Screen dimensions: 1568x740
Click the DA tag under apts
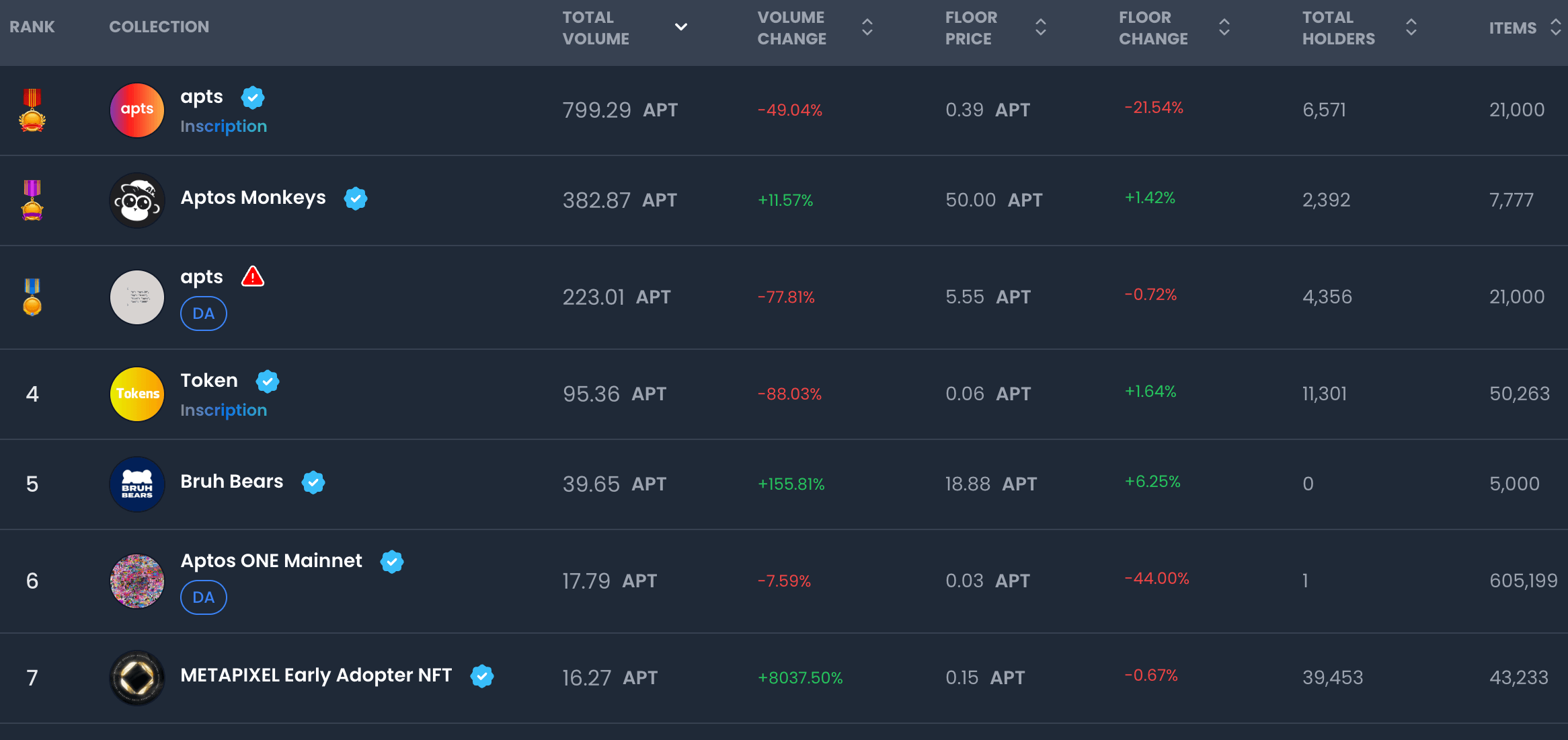pos(204,313)
